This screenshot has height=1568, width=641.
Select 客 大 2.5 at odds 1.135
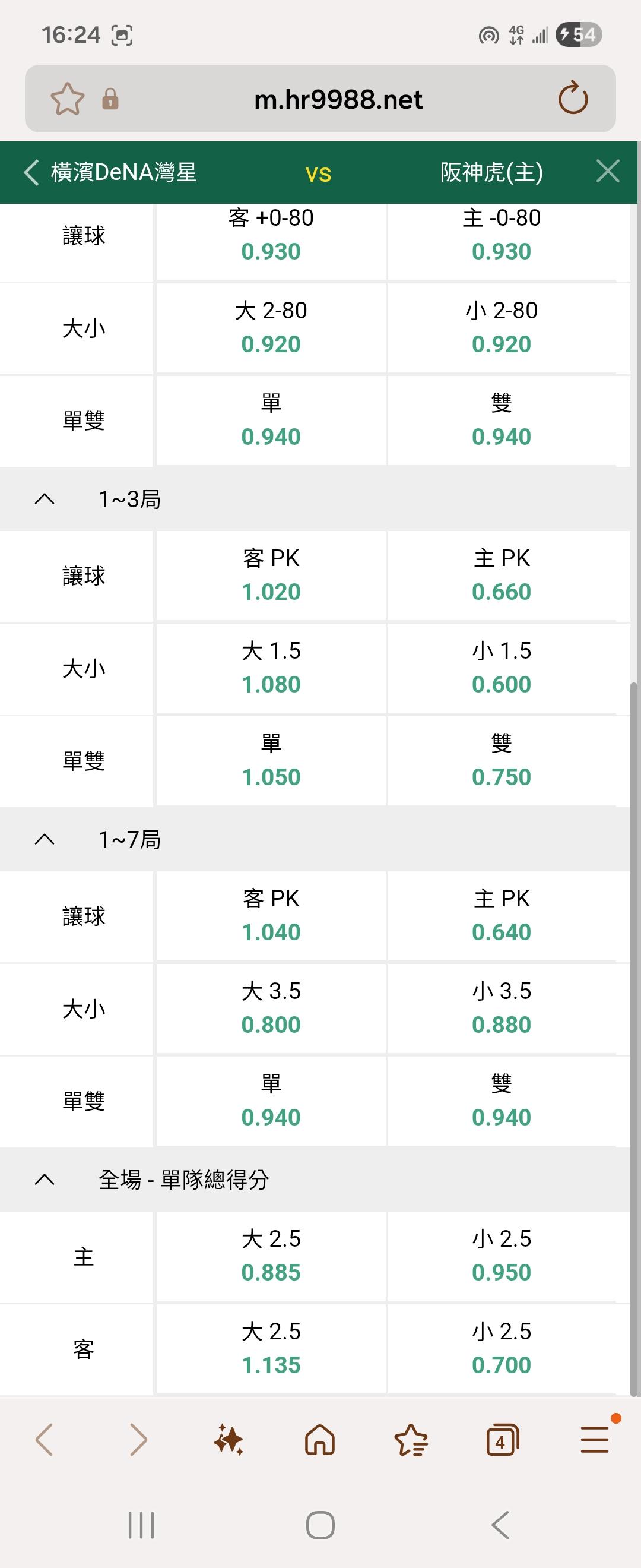[x=271, y=1349]
